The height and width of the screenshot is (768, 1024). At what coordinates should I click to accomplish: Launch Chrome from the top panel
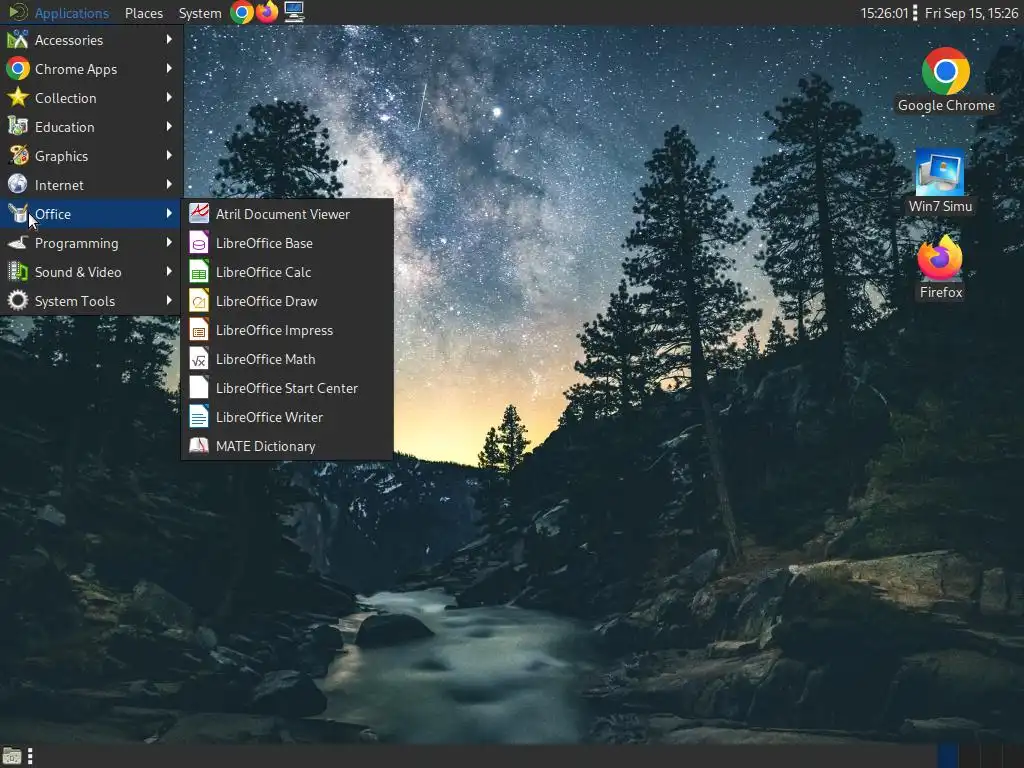pyautogui.click(x=242, y=12)
